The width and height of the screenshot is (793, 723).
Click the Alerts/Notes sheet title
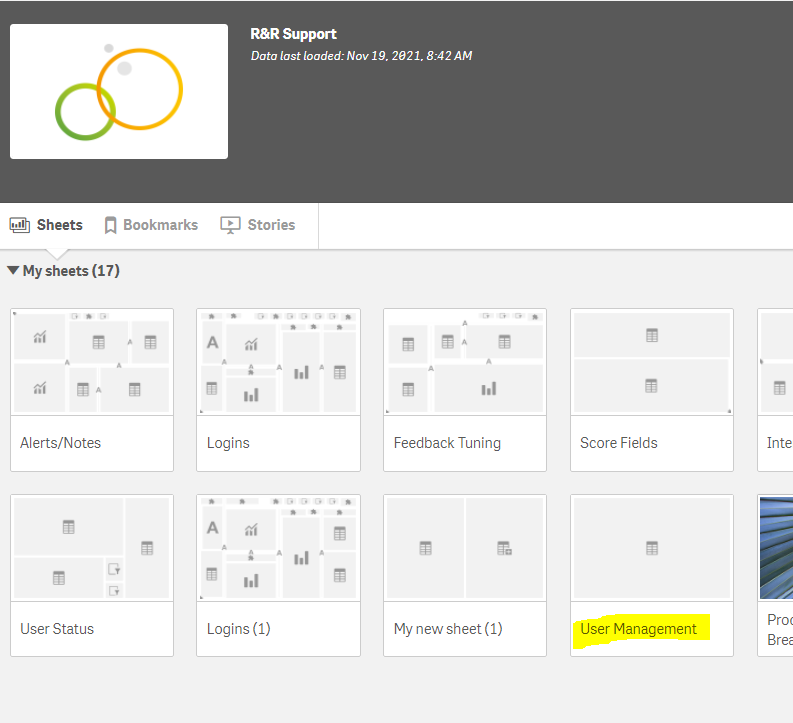tap(61, 443)
